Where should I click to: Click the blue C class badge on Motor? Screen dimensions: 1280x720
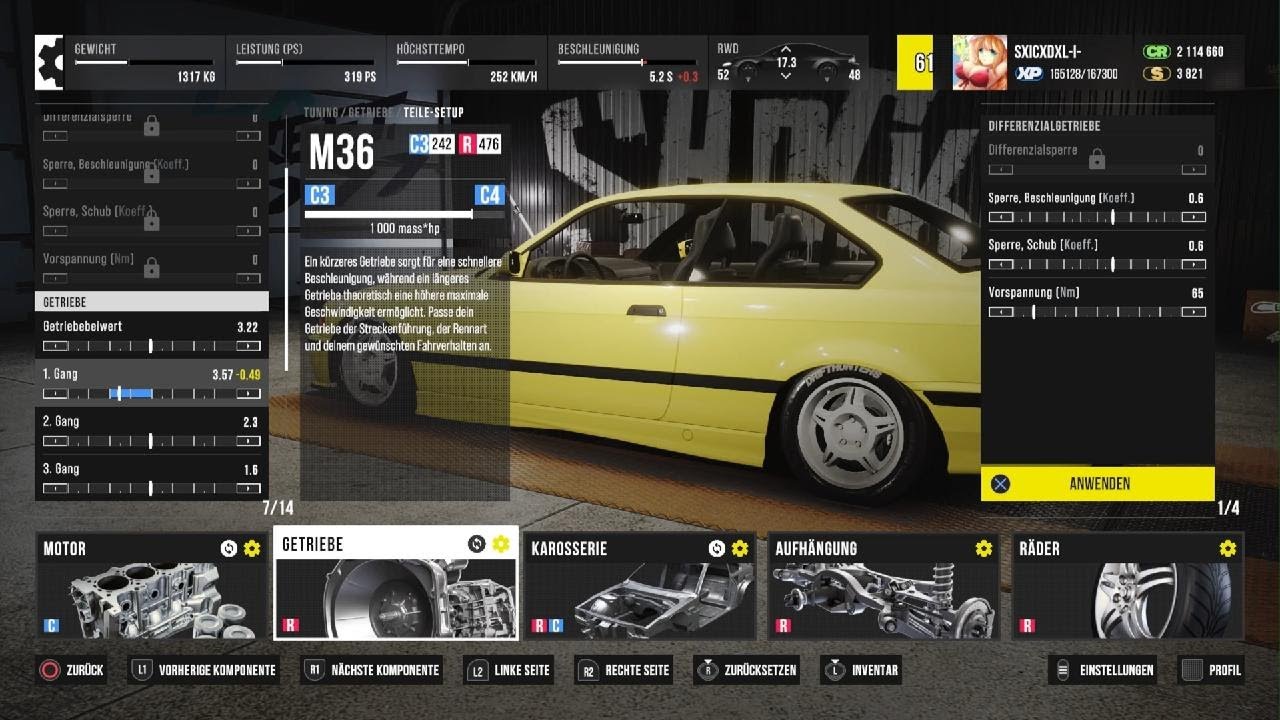51,626
